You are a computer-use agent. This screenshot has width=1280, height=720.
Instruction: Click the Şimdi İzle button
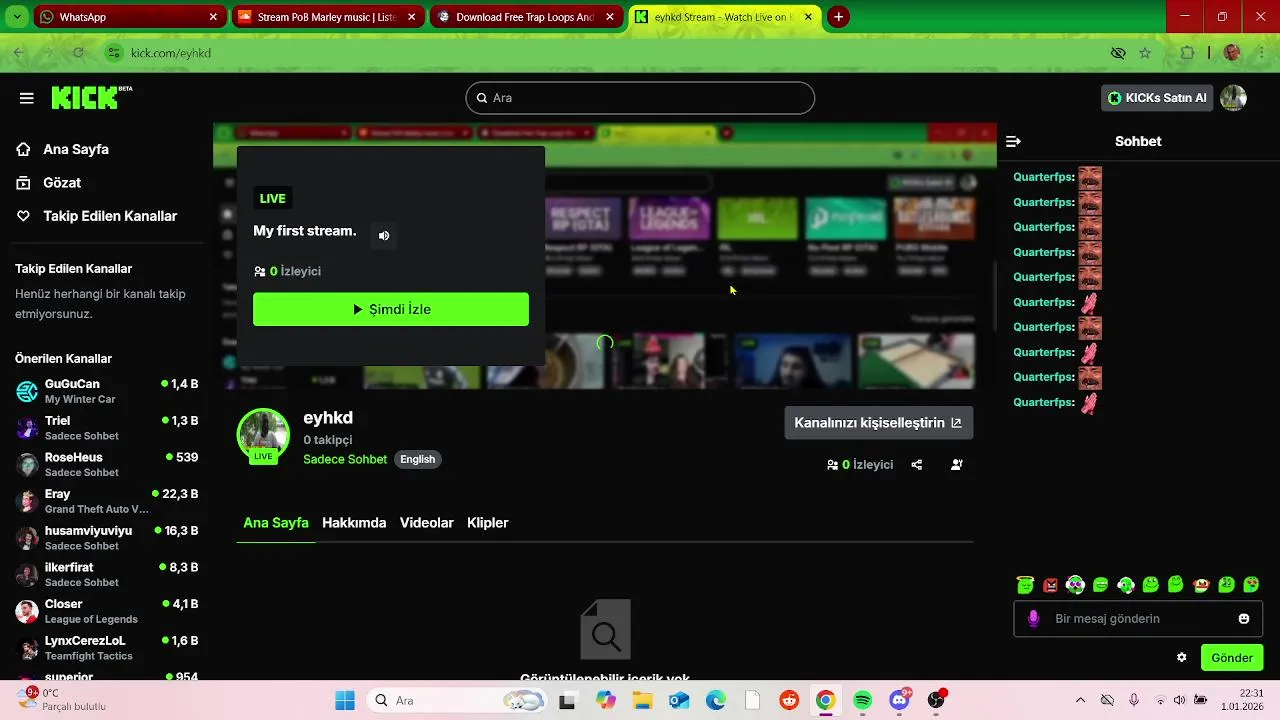(x=391, y=309)
